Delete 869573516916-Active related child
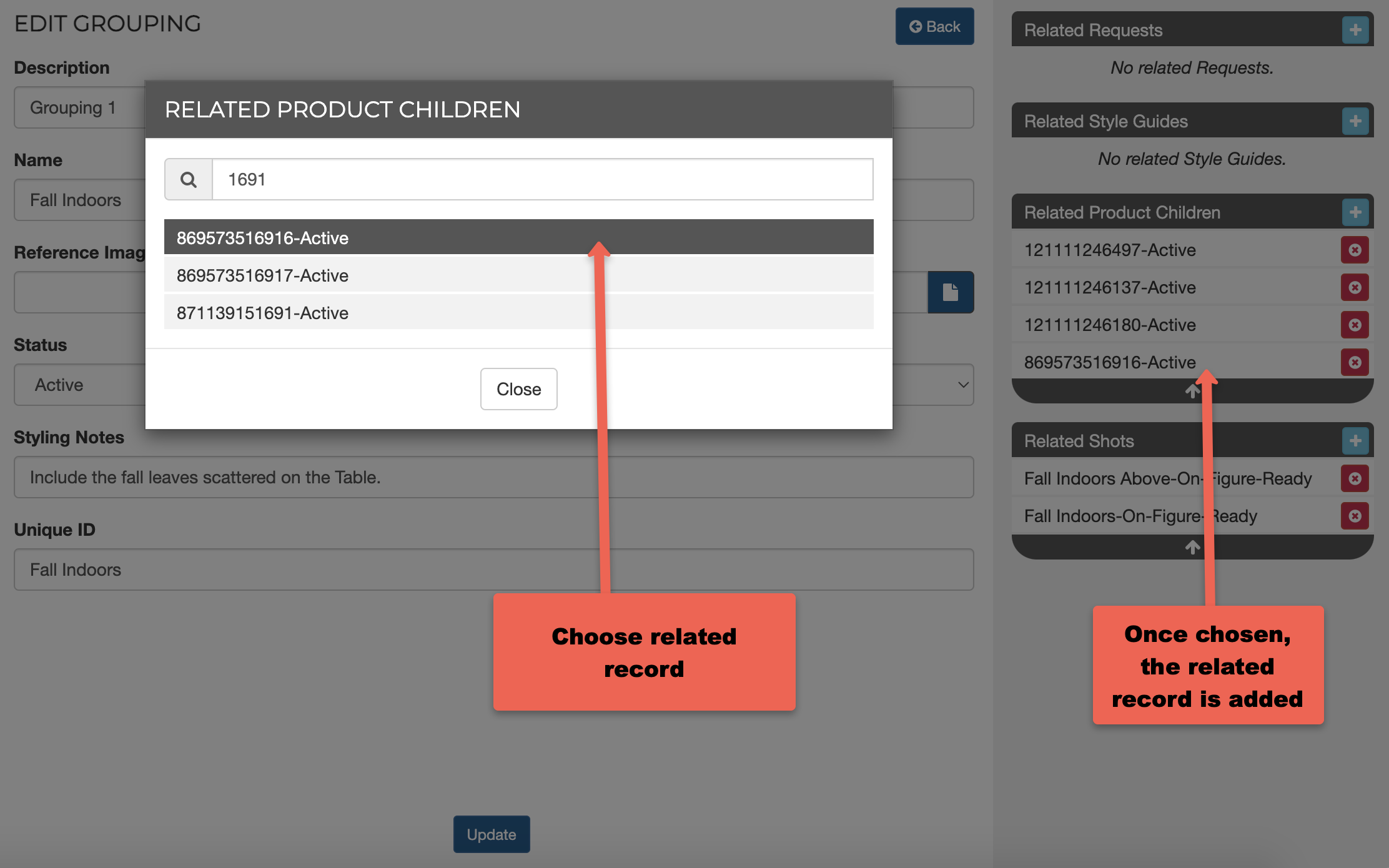The height and width of the screenshot is (868, 1389). pyautogui.click(x=1355, y=362)
